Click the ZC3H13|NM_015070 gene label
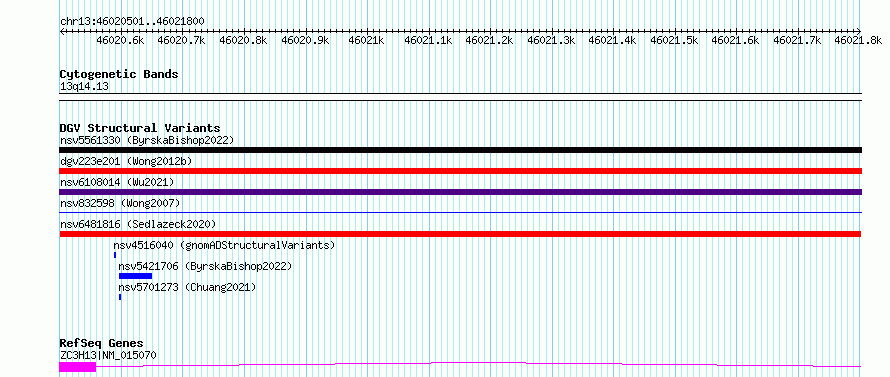 (108, 355)
